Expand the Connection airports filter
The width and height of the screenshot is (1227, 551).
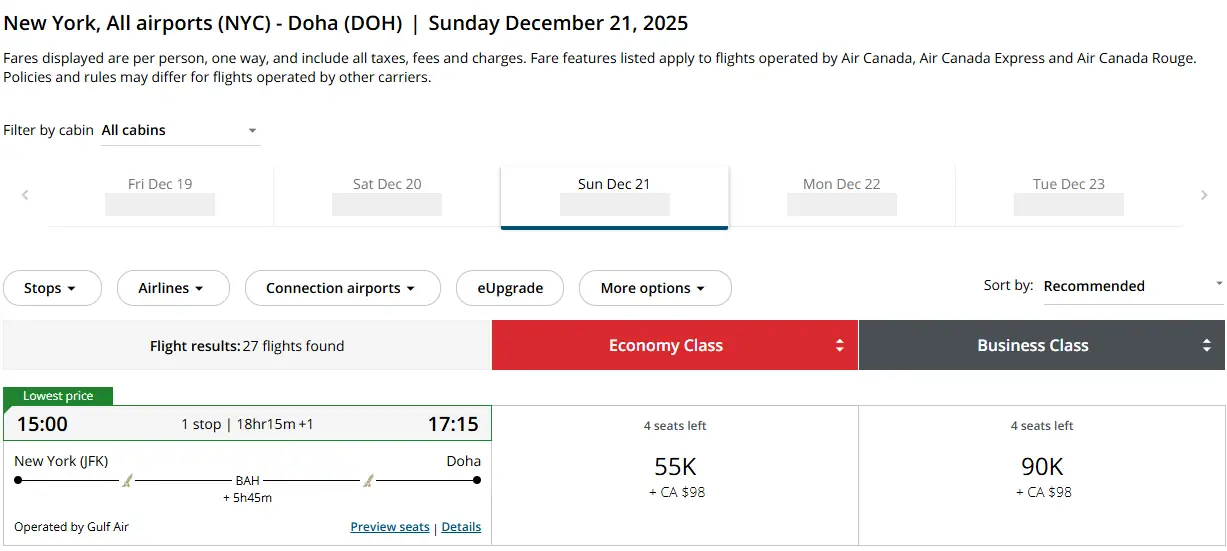click(x=343, y=288)
